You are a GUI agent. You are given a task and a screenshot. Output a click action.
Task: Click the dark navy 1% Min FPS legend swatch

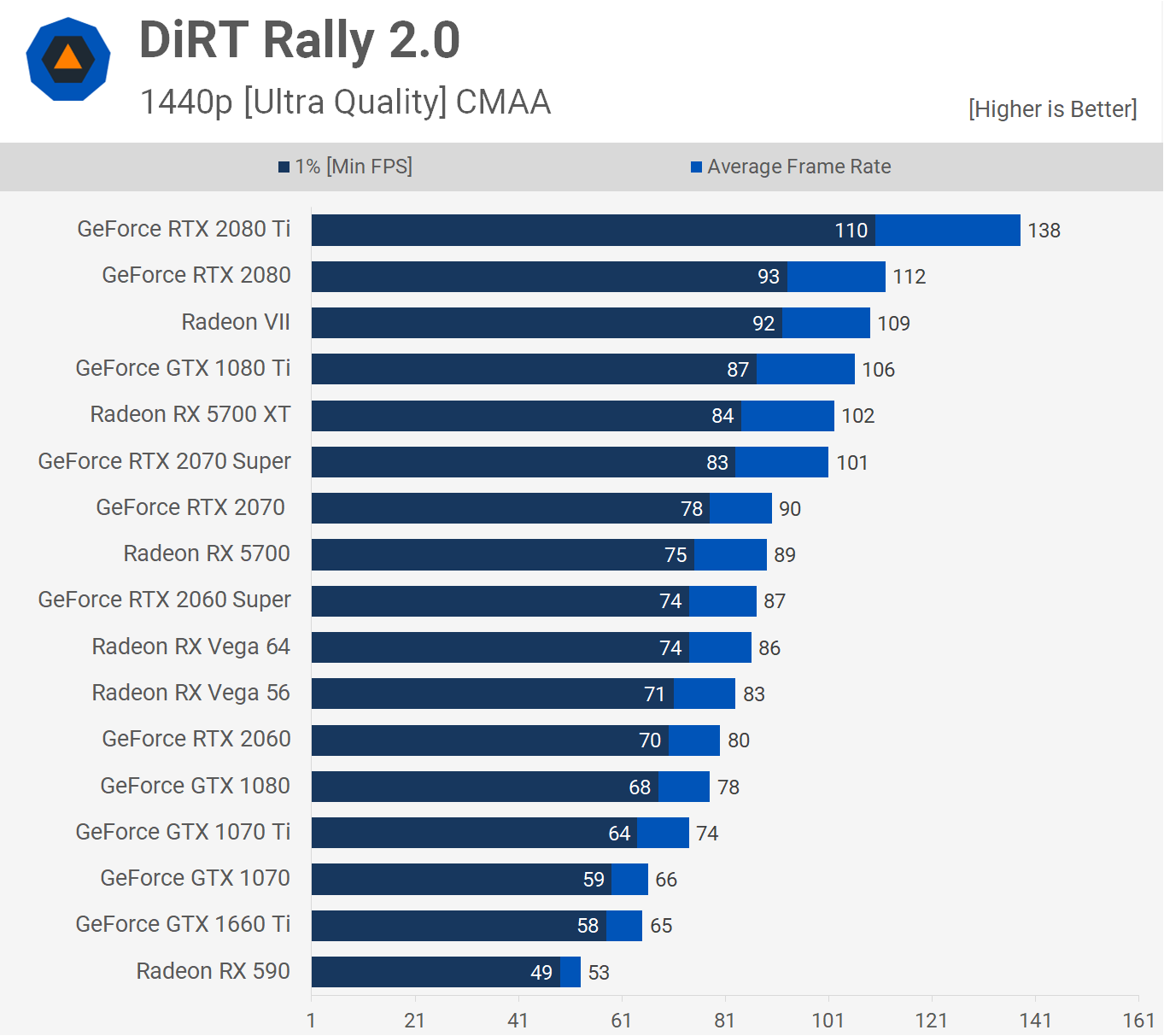point(284,167)
